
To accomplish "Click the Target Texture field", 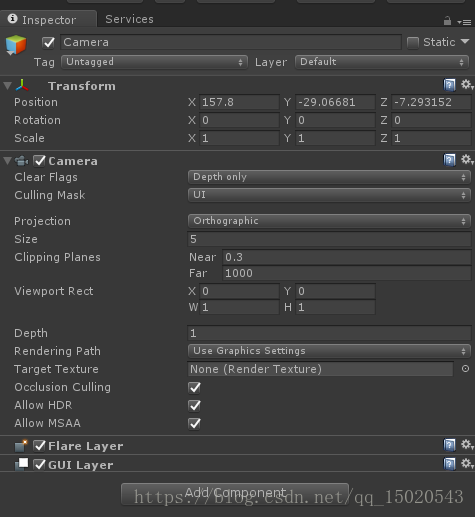I will pos(320,369).
